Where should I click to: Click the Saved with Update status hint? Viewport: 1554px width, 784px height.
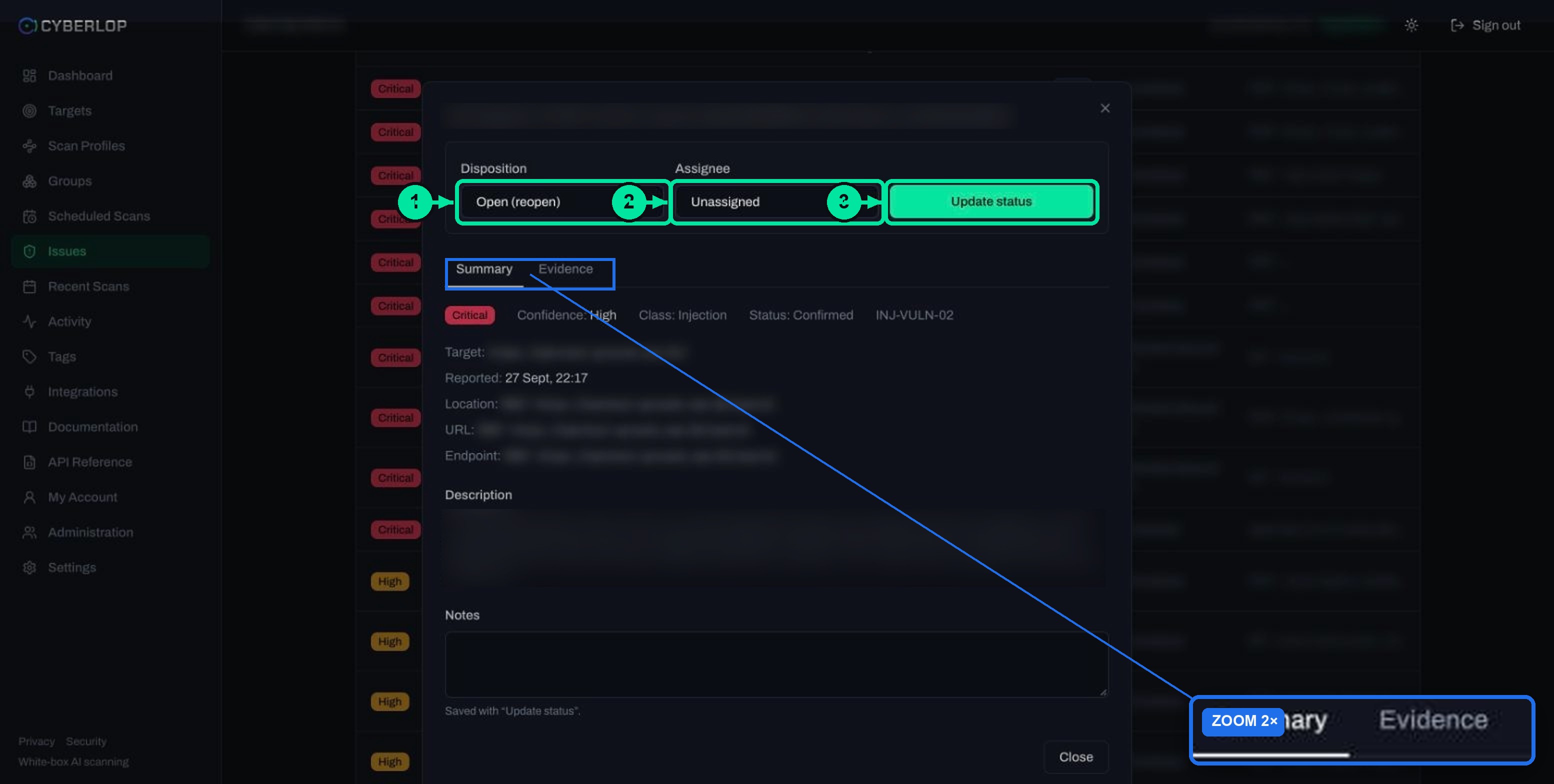pos(512,711)
